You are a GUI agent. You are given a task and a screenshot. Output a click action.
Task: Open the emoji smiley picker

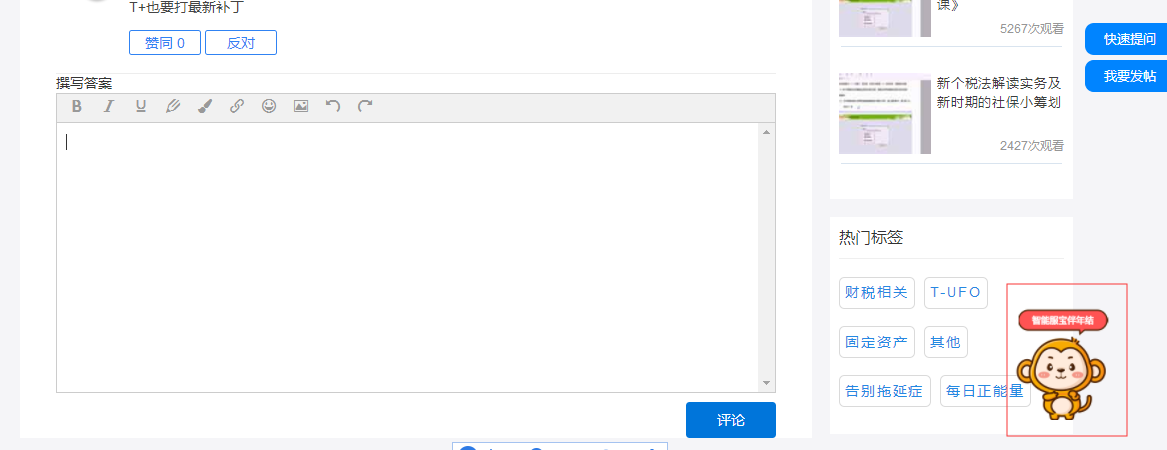269,106
